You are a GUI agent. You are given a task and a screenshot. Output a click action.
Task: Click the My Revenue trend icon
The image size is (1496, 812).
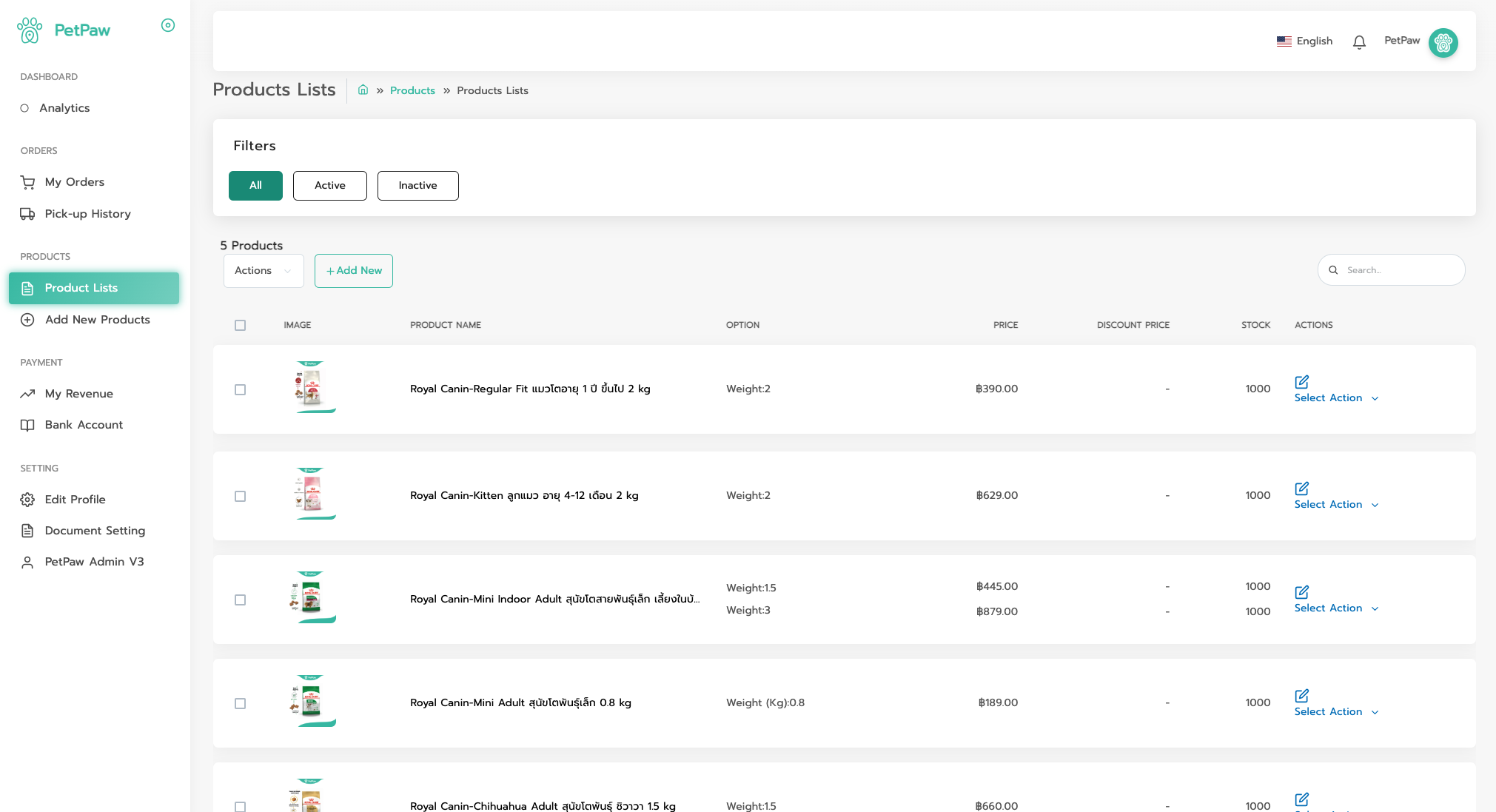coord(27,394)
